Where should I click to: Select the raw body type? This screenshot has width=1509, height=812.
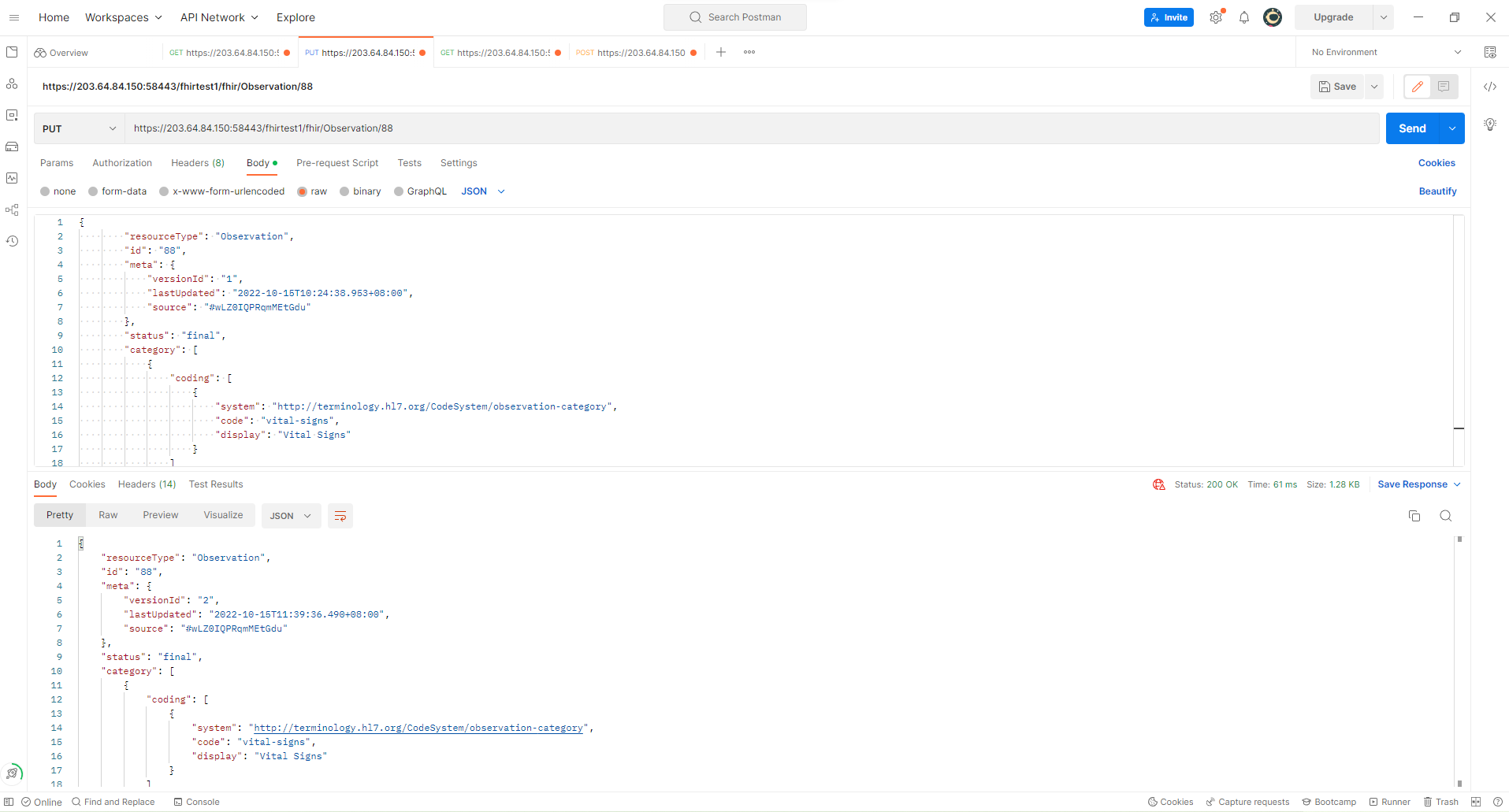point(303,191)
